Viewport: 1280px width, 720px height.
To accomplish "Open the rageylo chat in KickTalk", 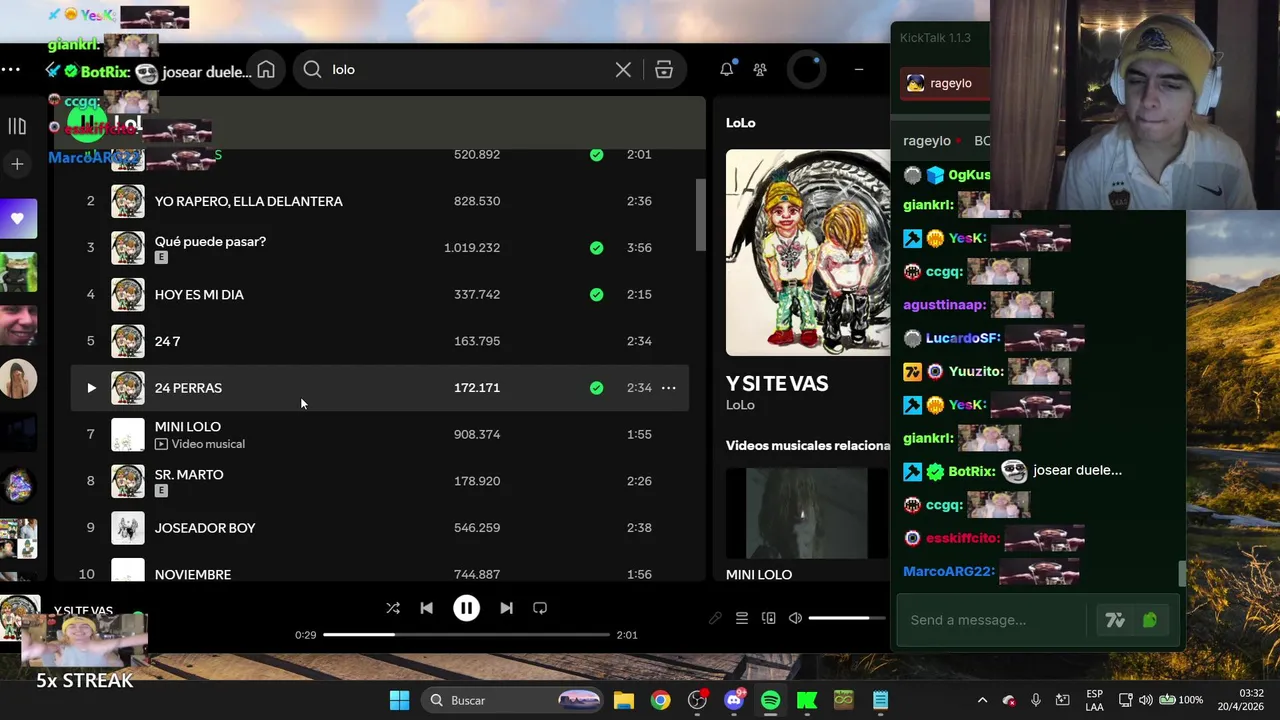I will point(946,83).
